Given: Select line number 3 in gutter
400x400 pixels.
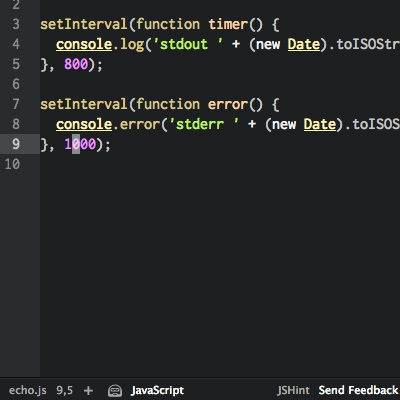Looking at the screenshot, I should tap(16, 24).
